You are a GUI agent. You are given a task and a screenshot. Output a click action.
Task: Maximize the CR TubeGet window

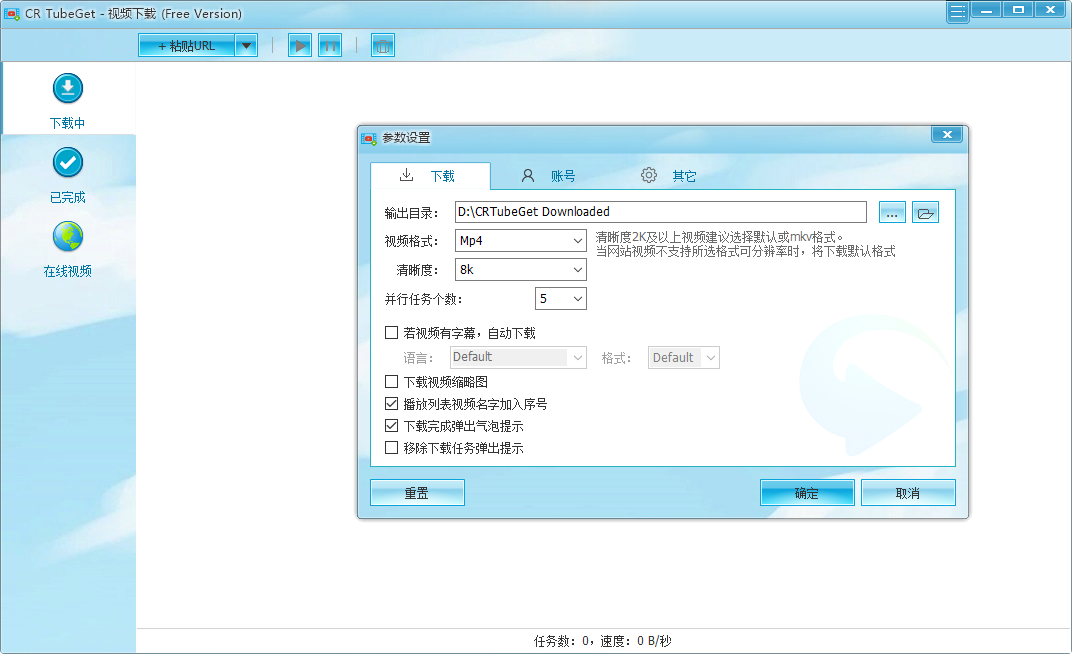tap(1019, 10)
